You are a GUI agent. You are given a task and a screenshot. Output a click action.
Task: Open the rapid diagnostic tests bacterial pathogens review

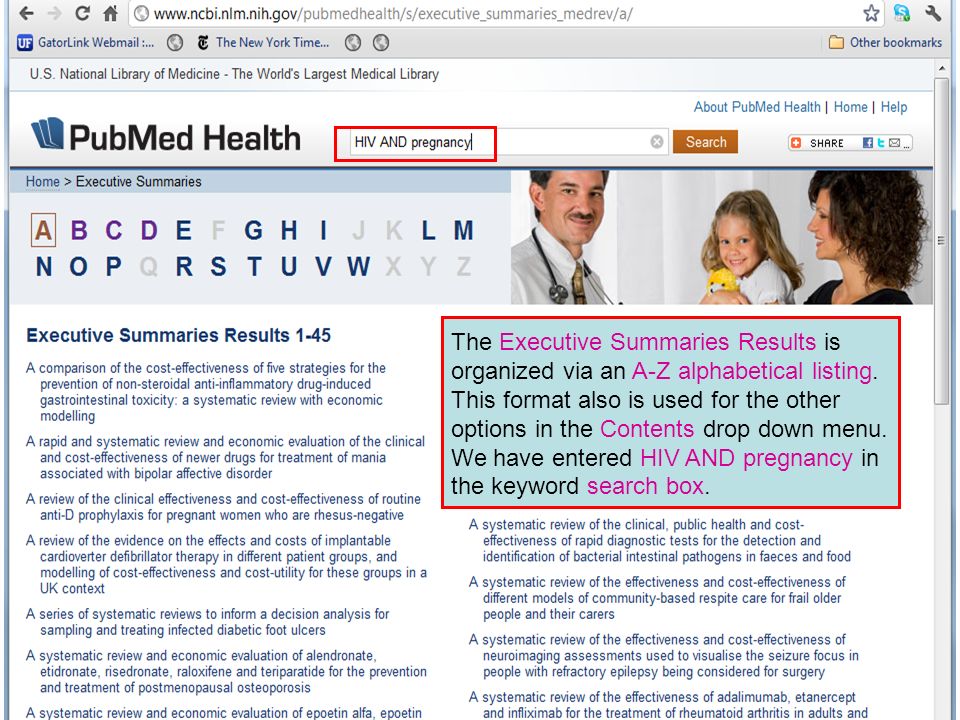coord(660,541)
